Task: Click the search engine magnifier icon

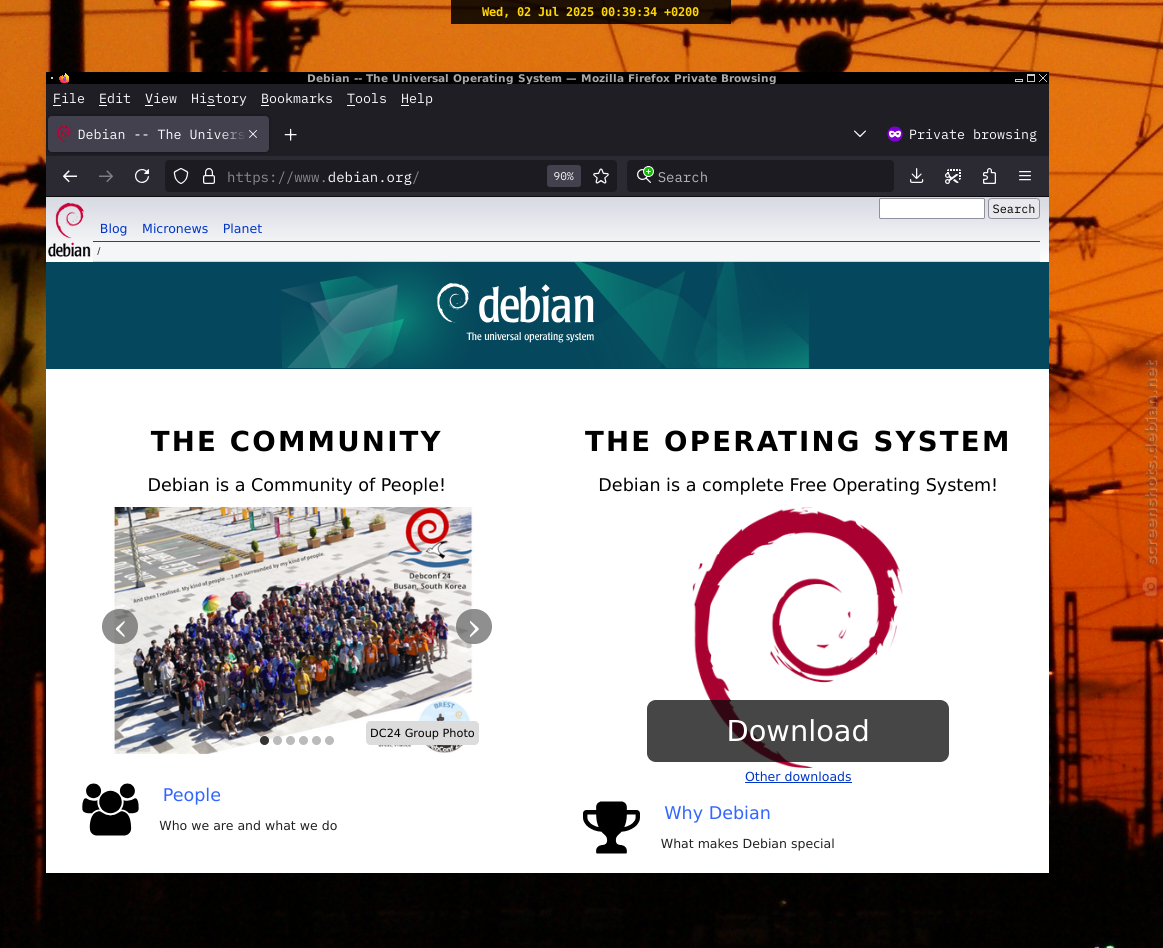Action: click(x=645, y=175)
